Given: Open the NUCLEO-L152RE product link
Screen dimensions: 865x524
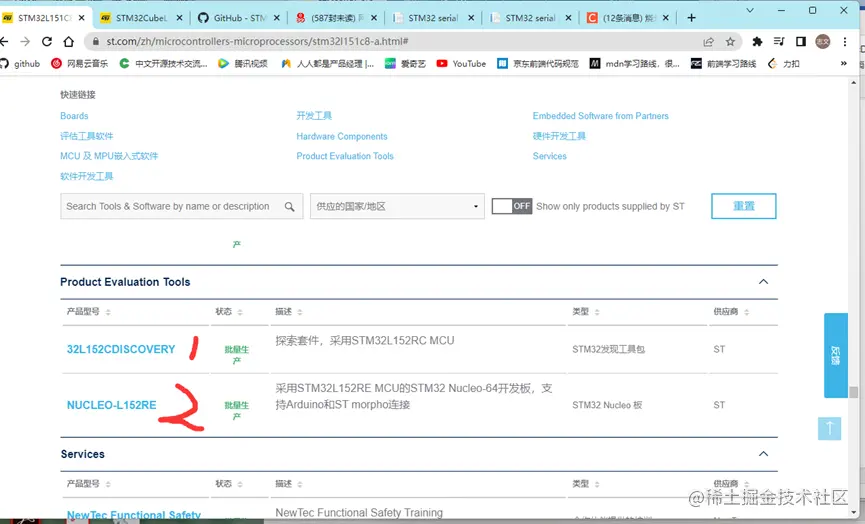Looking at the screenshot, I should [111, 405].
